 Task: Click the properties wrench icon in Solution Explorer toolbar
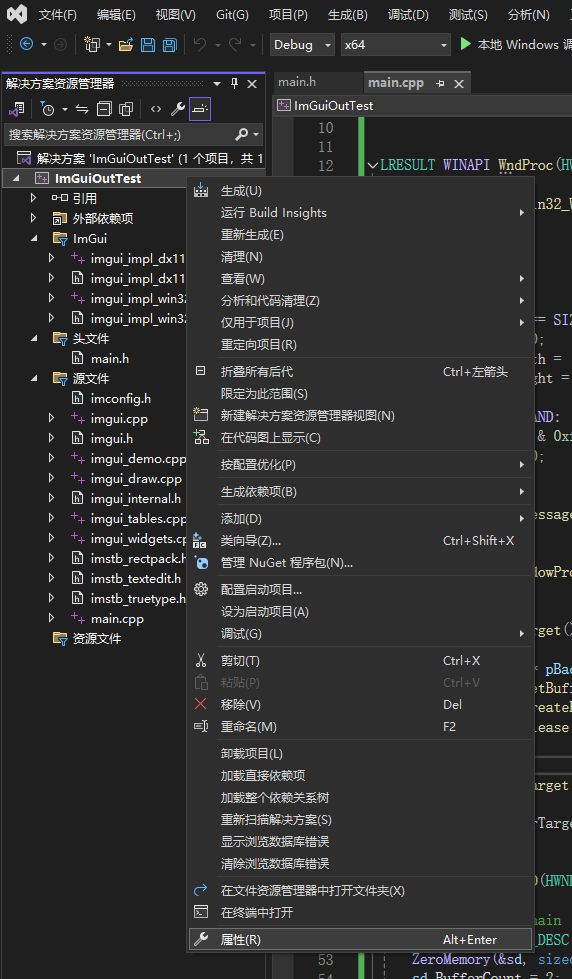tap(178, 109)
